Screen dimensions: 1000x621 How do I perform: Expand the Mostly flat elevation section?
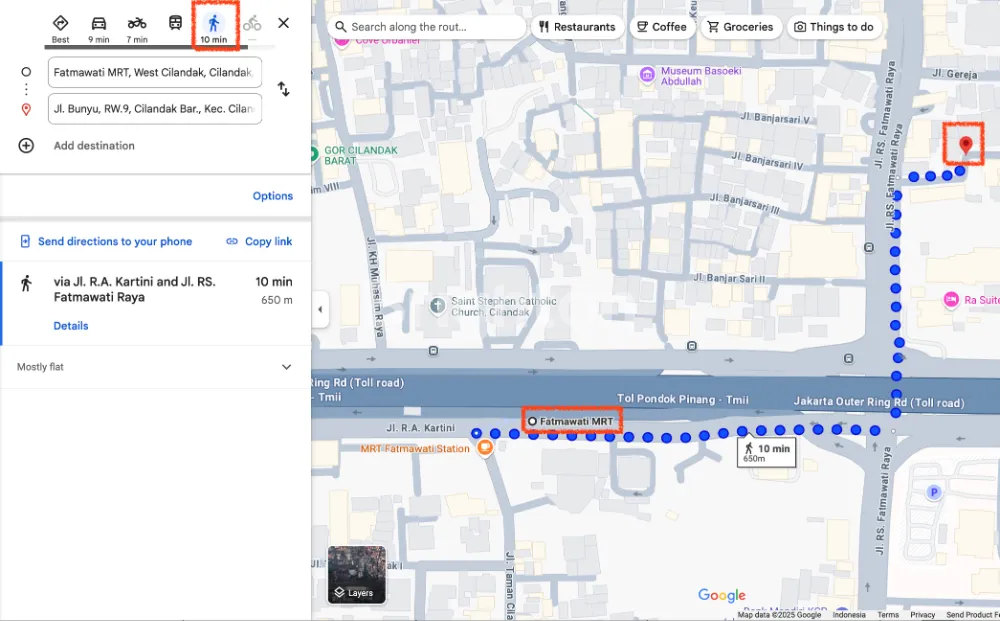click(x=286, y=367)
